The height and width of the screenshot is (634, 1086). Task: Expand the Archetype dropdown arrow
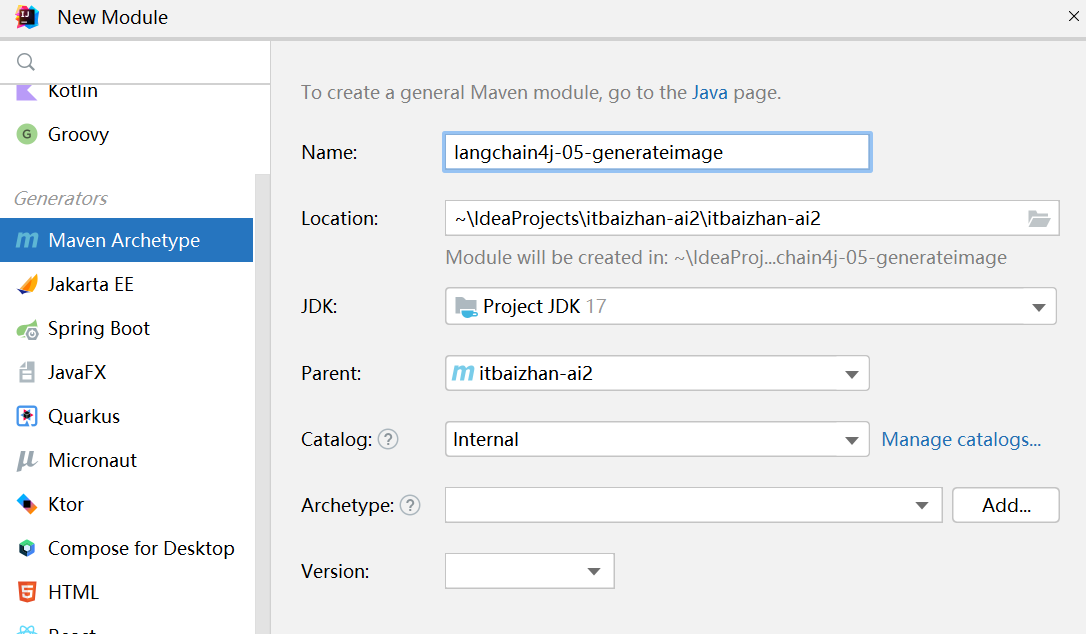tap(922, 506)
